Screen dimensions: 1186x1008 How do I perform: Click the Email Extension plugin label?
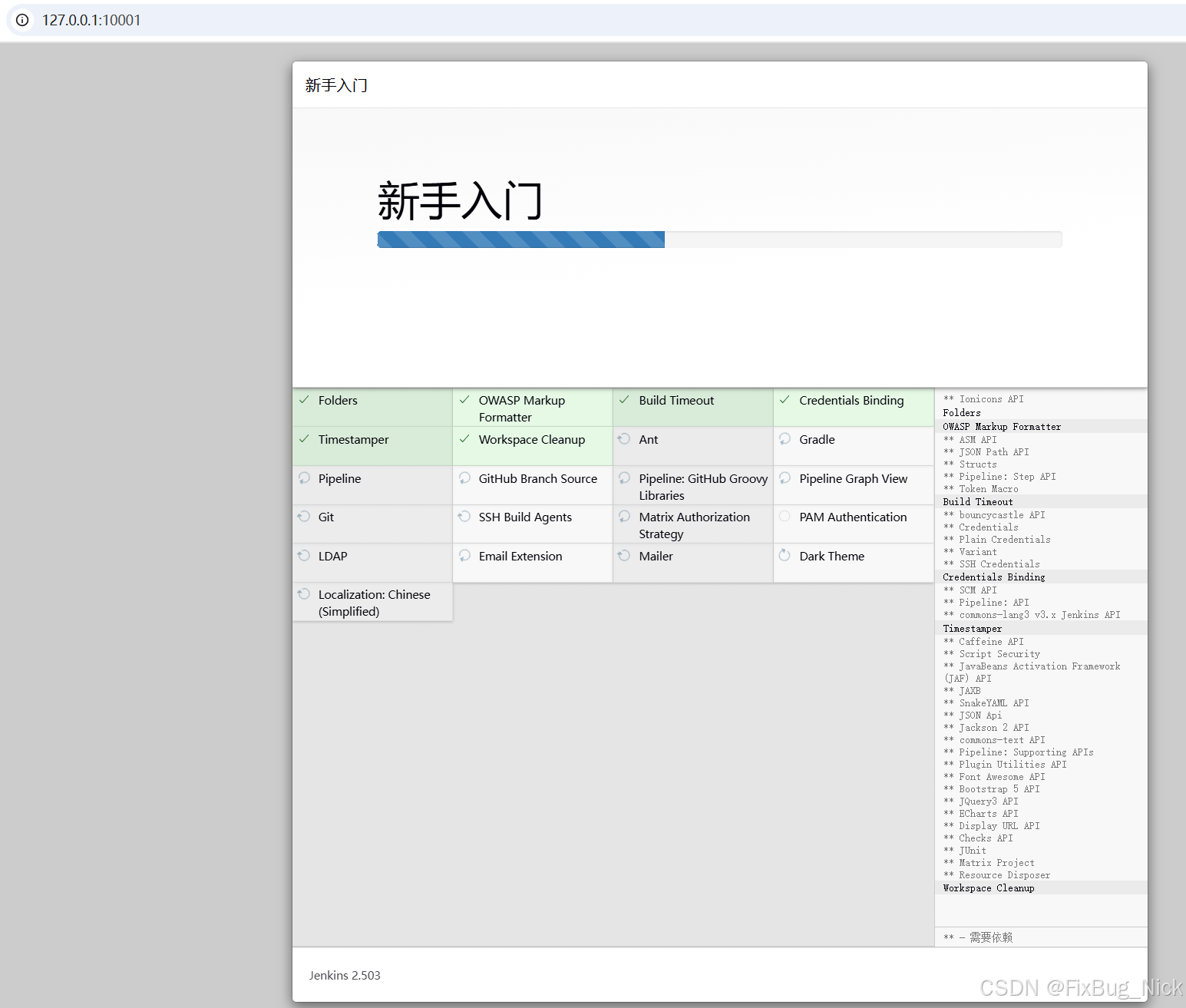click(520, 556)
